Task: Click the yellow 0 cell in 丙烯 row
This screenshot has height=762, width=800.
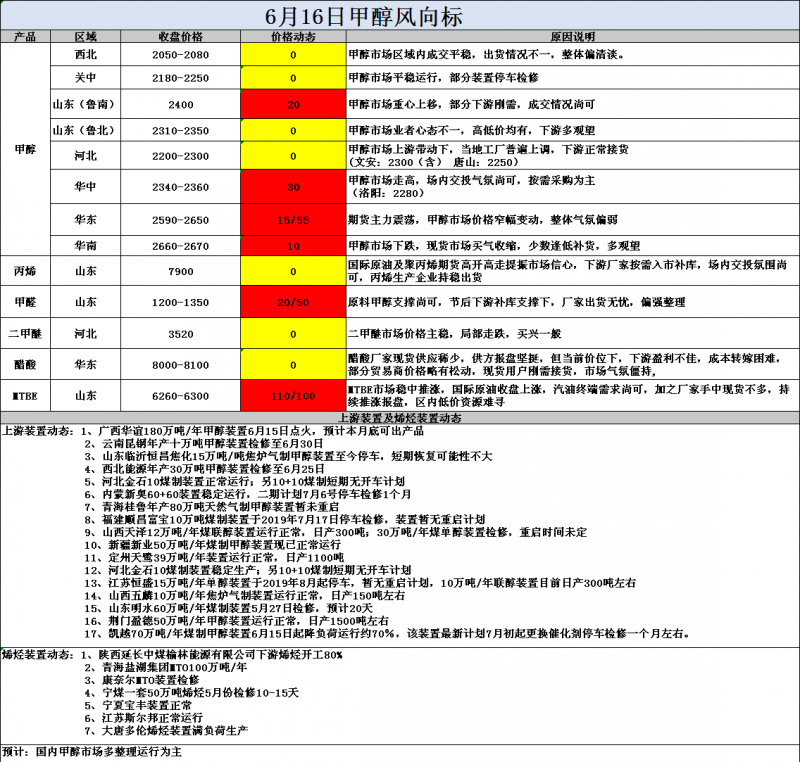Action: (x=293, y=271)
